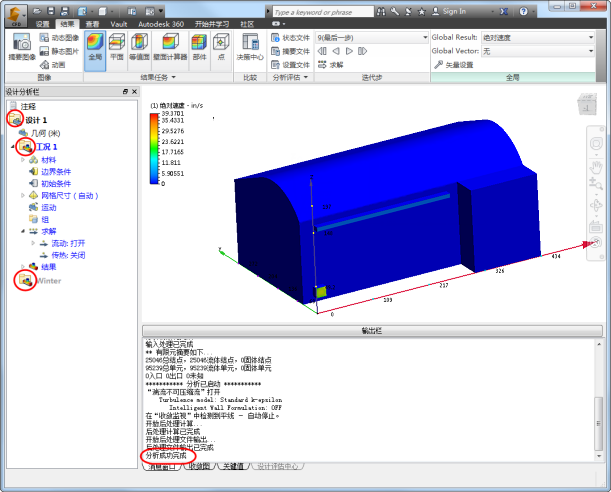Click the pan hand icon in navigation bar
The width and height of the screenshot is (611, 492).
[595, 167]
